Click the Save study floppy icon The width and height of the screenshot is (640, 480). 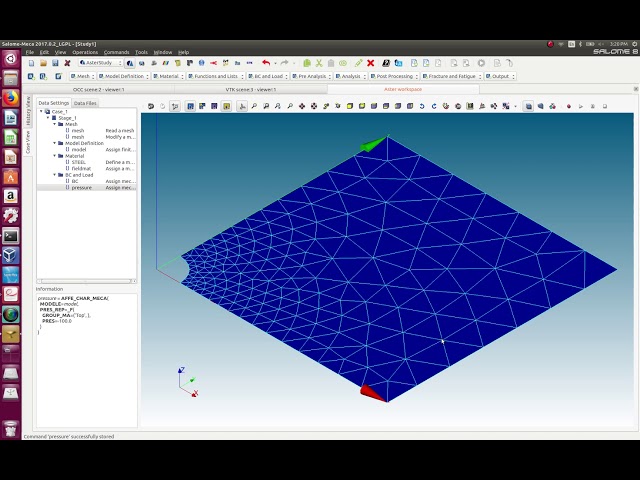(55, 63)
